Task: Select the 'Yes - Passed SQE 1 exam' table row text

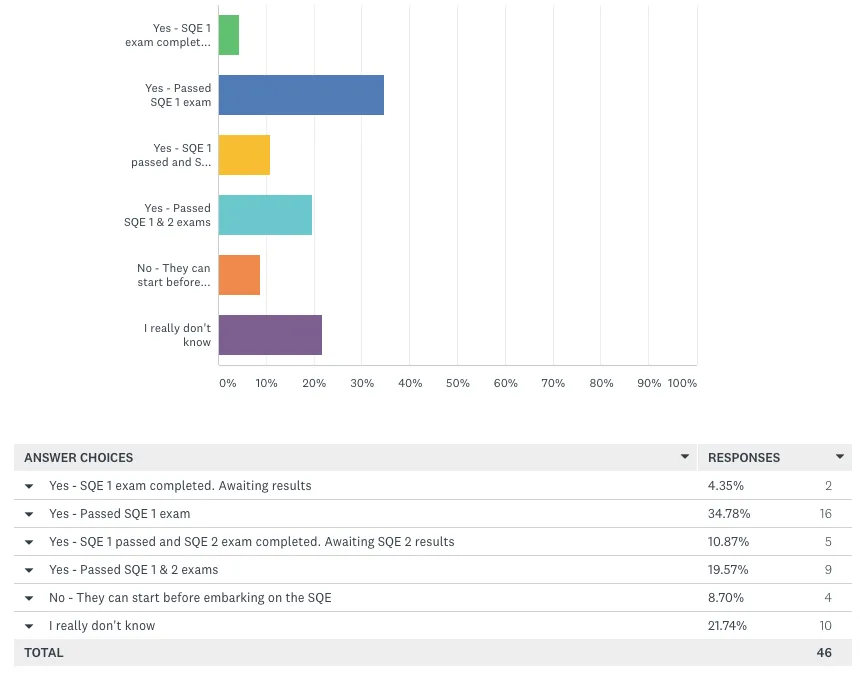Action: click(120, 514)
